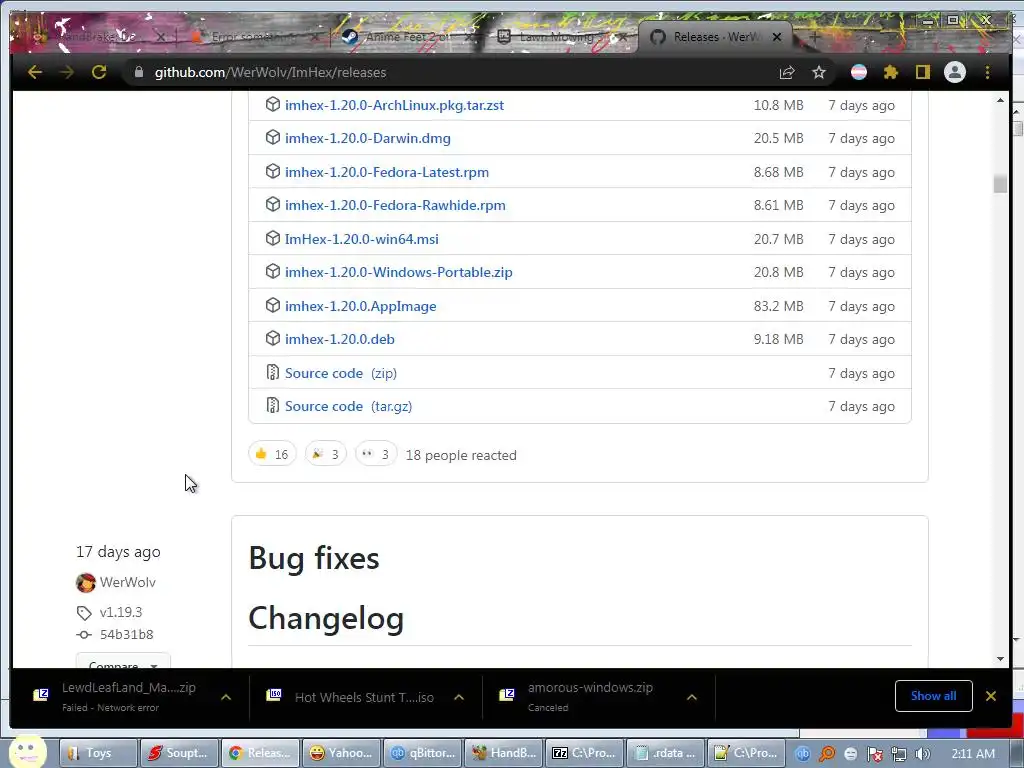Close the Releases · WerWolv tab
The height and width of the screenshot is (768, 1024).
(x=776, y=37)
